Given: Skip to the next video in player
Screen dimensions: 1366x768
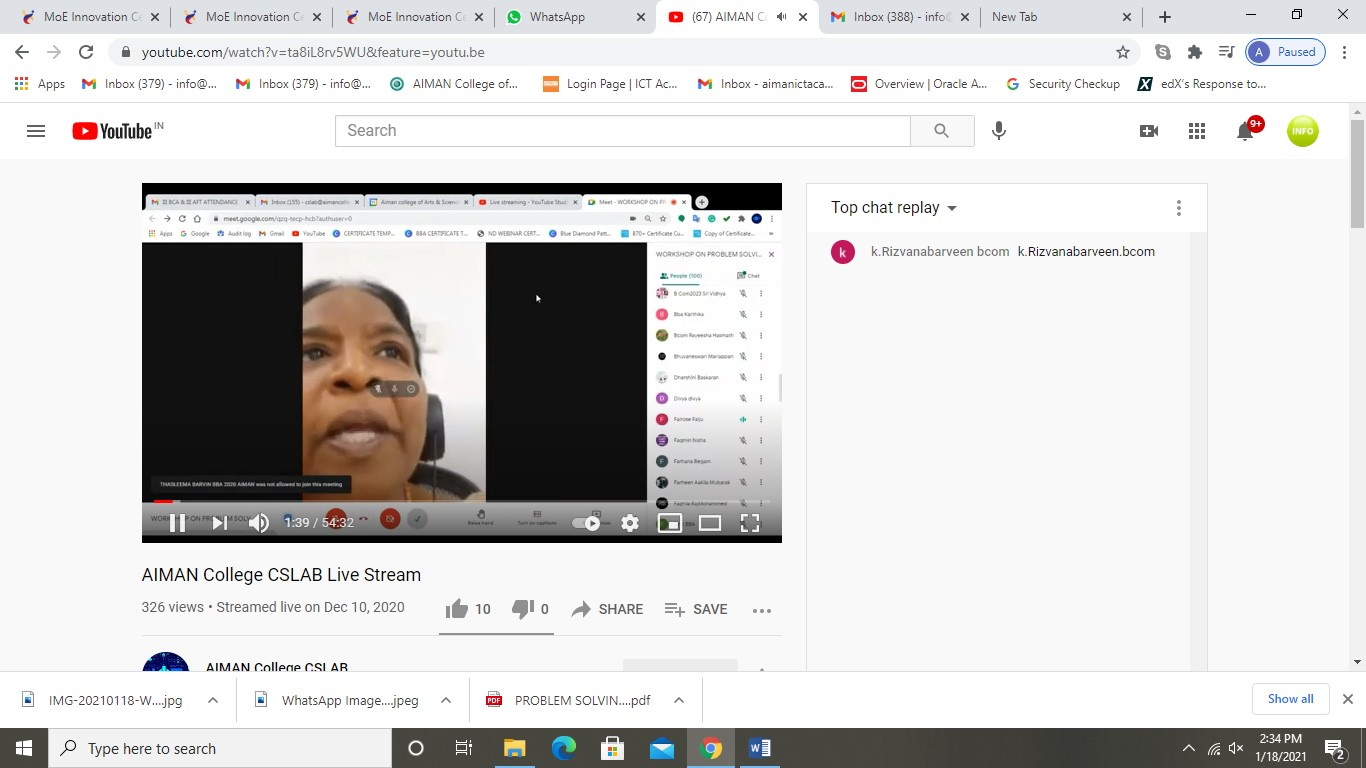Looking at the screenshot, I should [219, 522].
